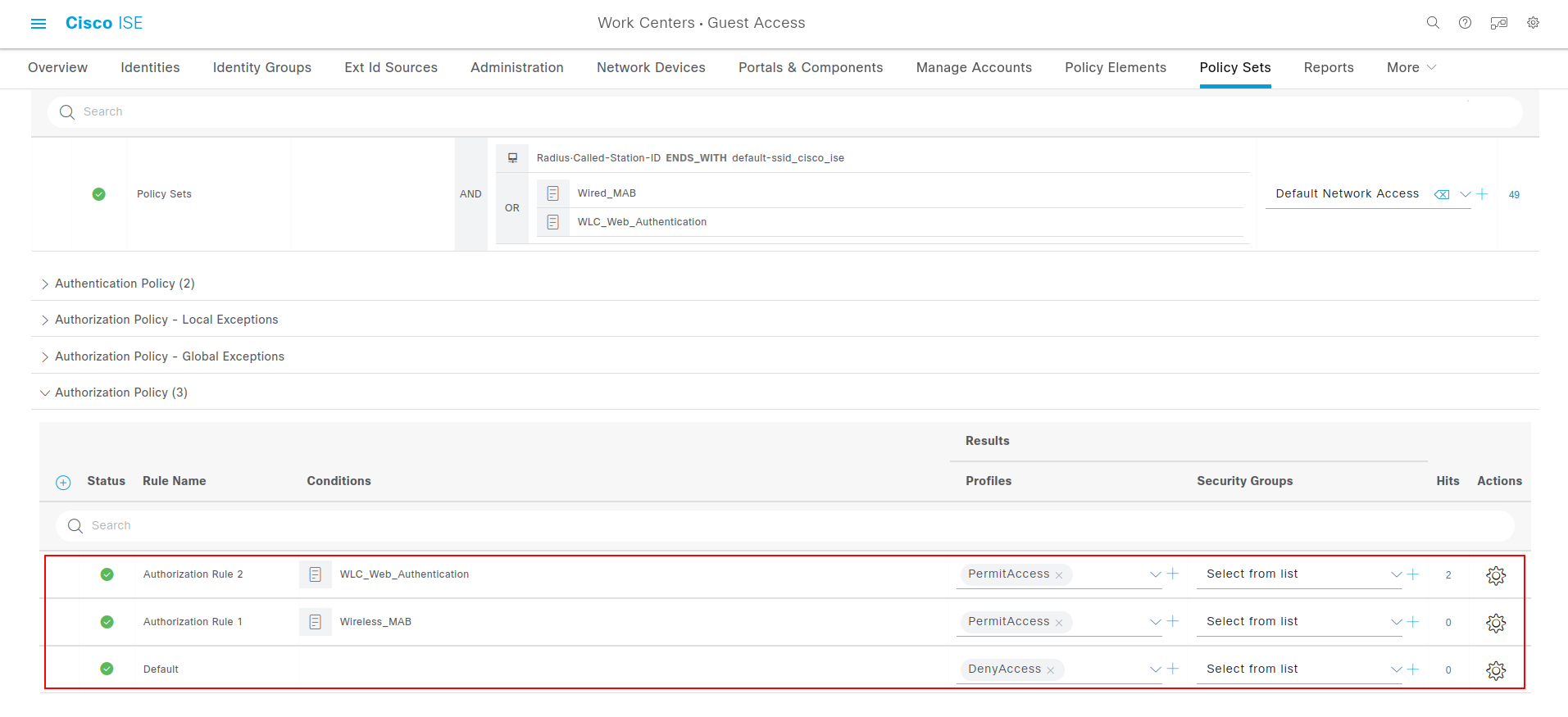Toggle status of Authorization Rule 2
Screen dimensions: 1568x717
click(x=107, y=574)
